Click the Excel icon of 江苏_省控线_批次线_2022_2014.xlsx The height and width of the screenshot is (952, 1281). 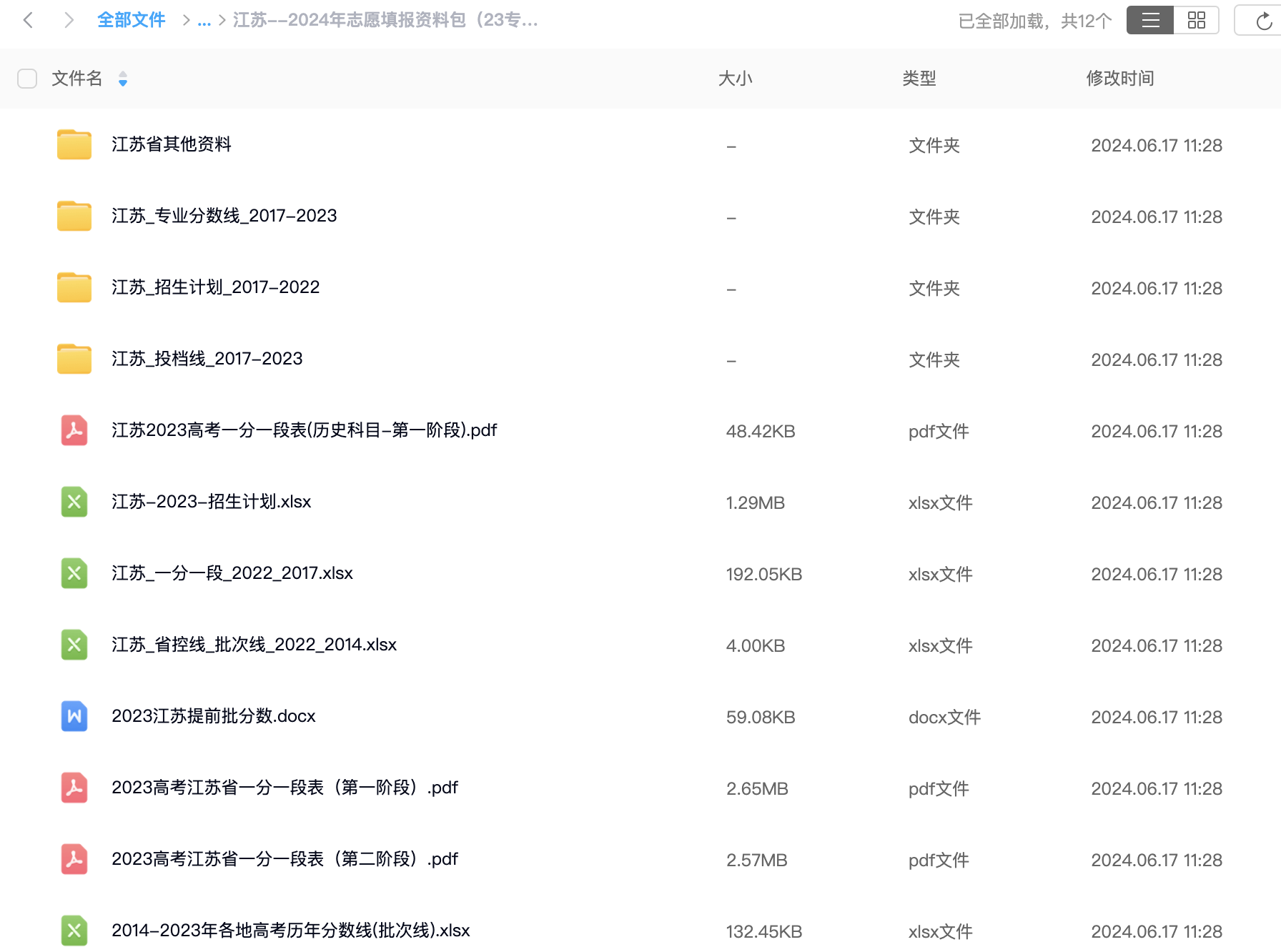74,645
